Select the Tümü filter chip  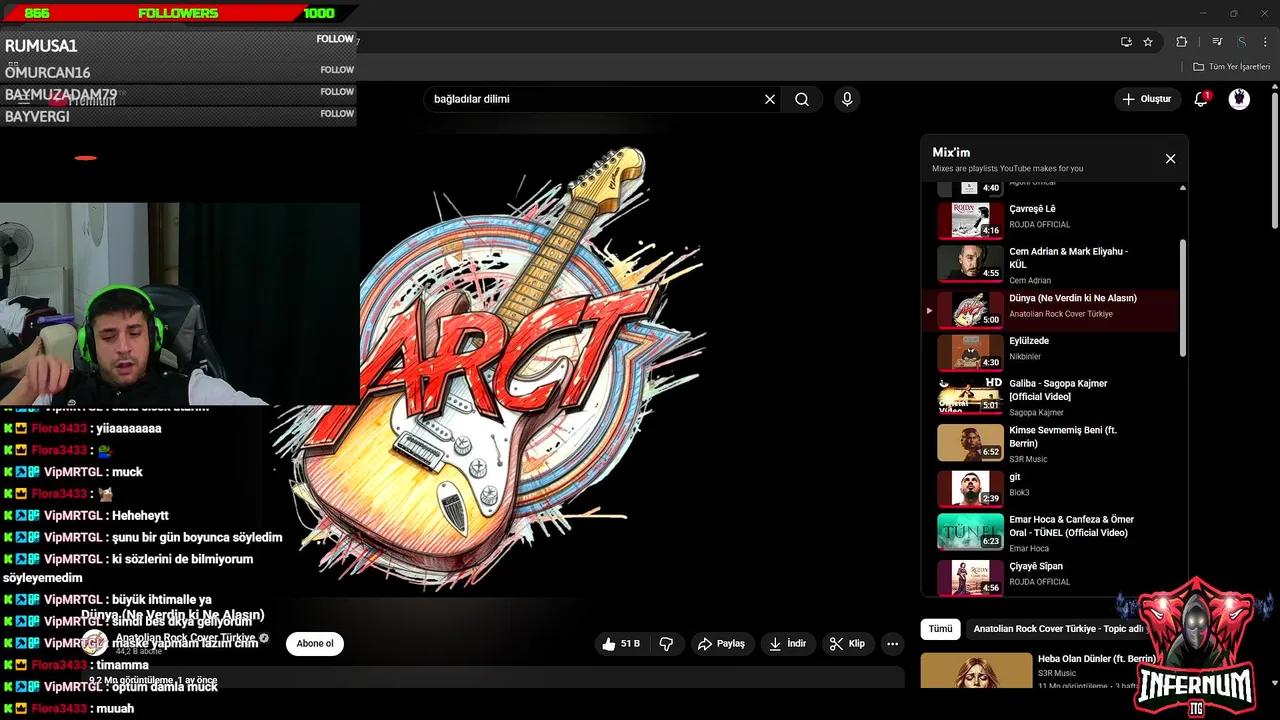(x=940, y=629)
